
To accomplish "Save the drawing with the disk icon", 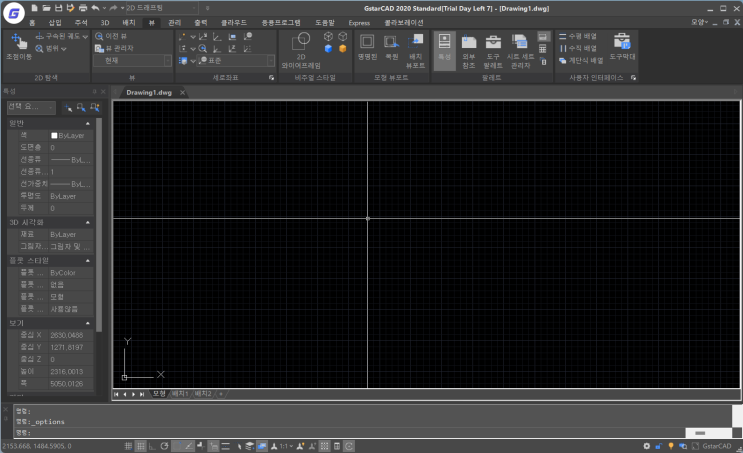I will pyautogui.click(x=58, y=8).
